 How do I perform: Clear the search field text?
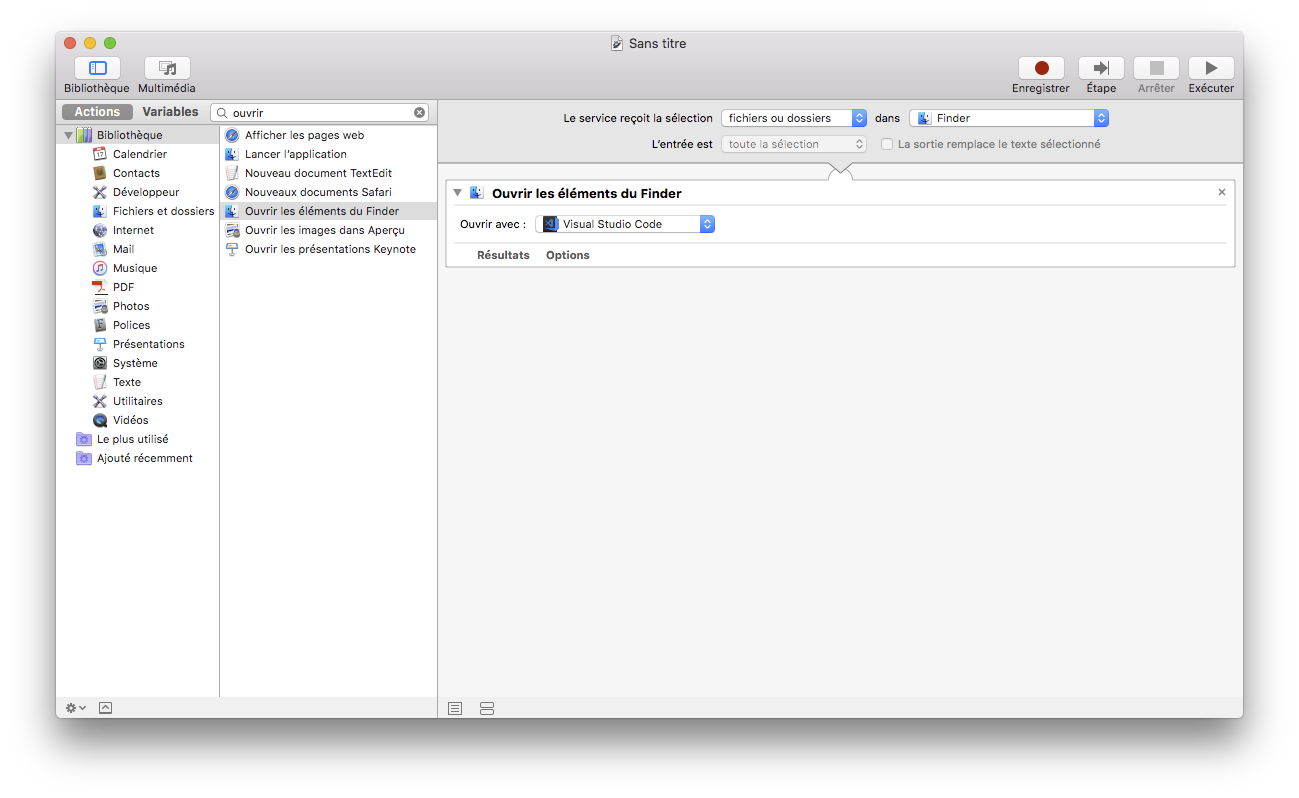(x=419, y=113)
